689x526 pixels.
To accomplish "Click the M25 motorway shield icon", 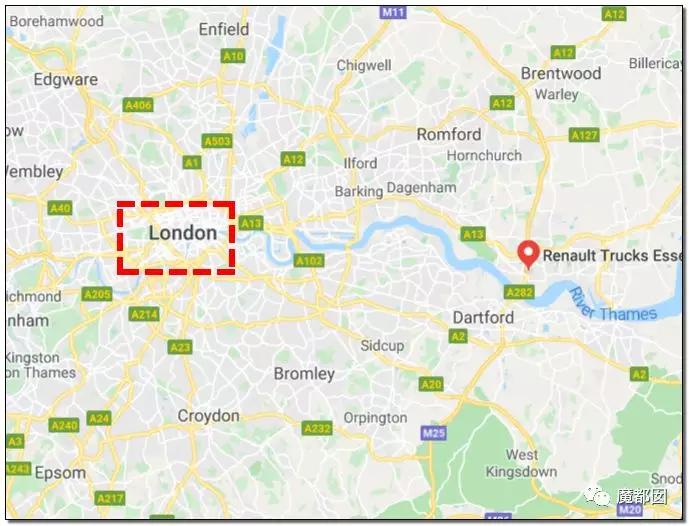I will 434,433.
